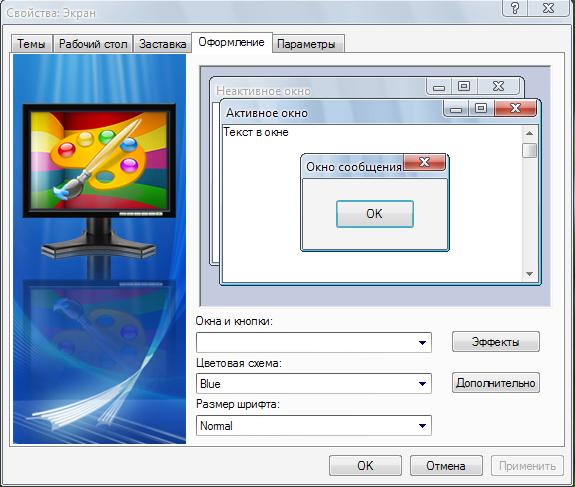
Task: Click close icon of Неактивное окно preview
Action: click(498, 87)
